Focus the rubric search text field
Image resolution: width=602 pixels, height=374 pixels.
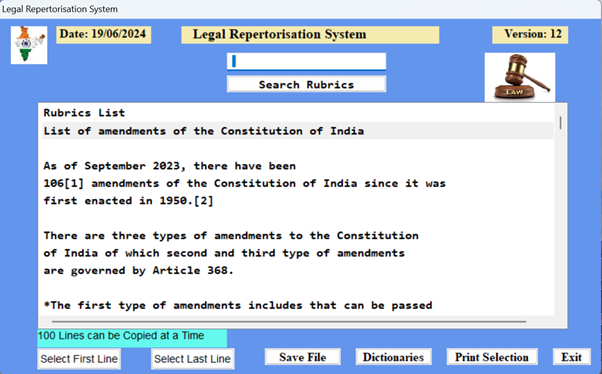[x=306, y=61]
